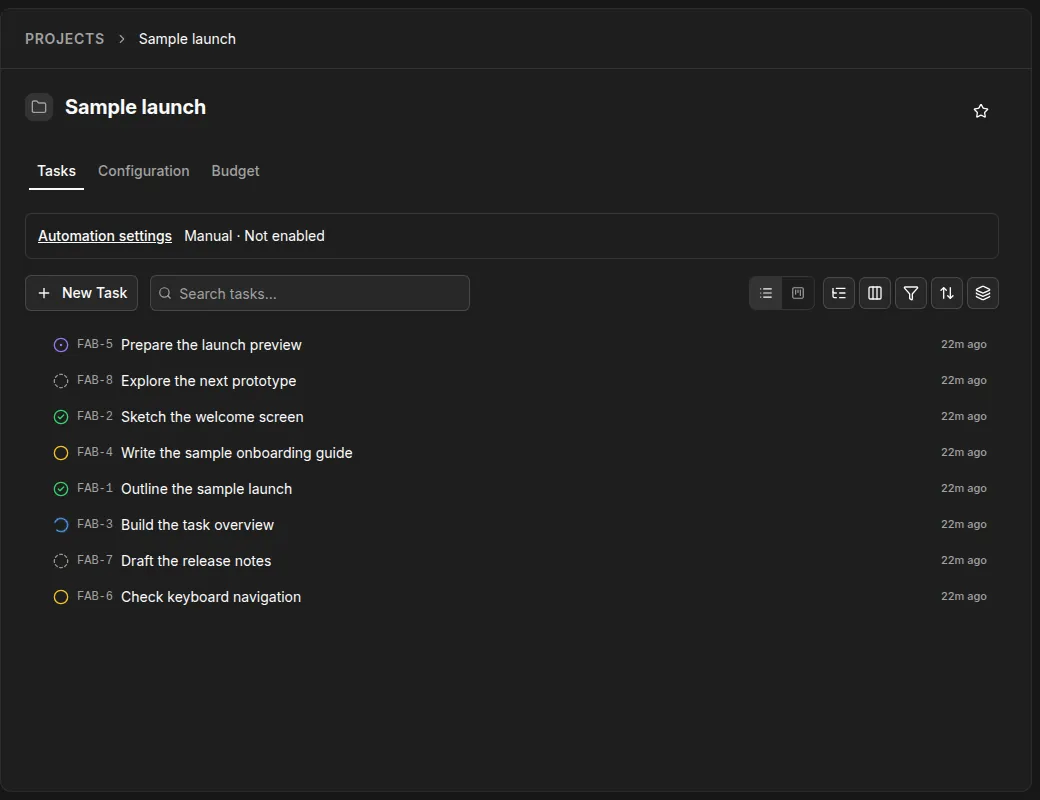
Task: Toggle nested subtask tree display
Action: (x=838, y=293)
